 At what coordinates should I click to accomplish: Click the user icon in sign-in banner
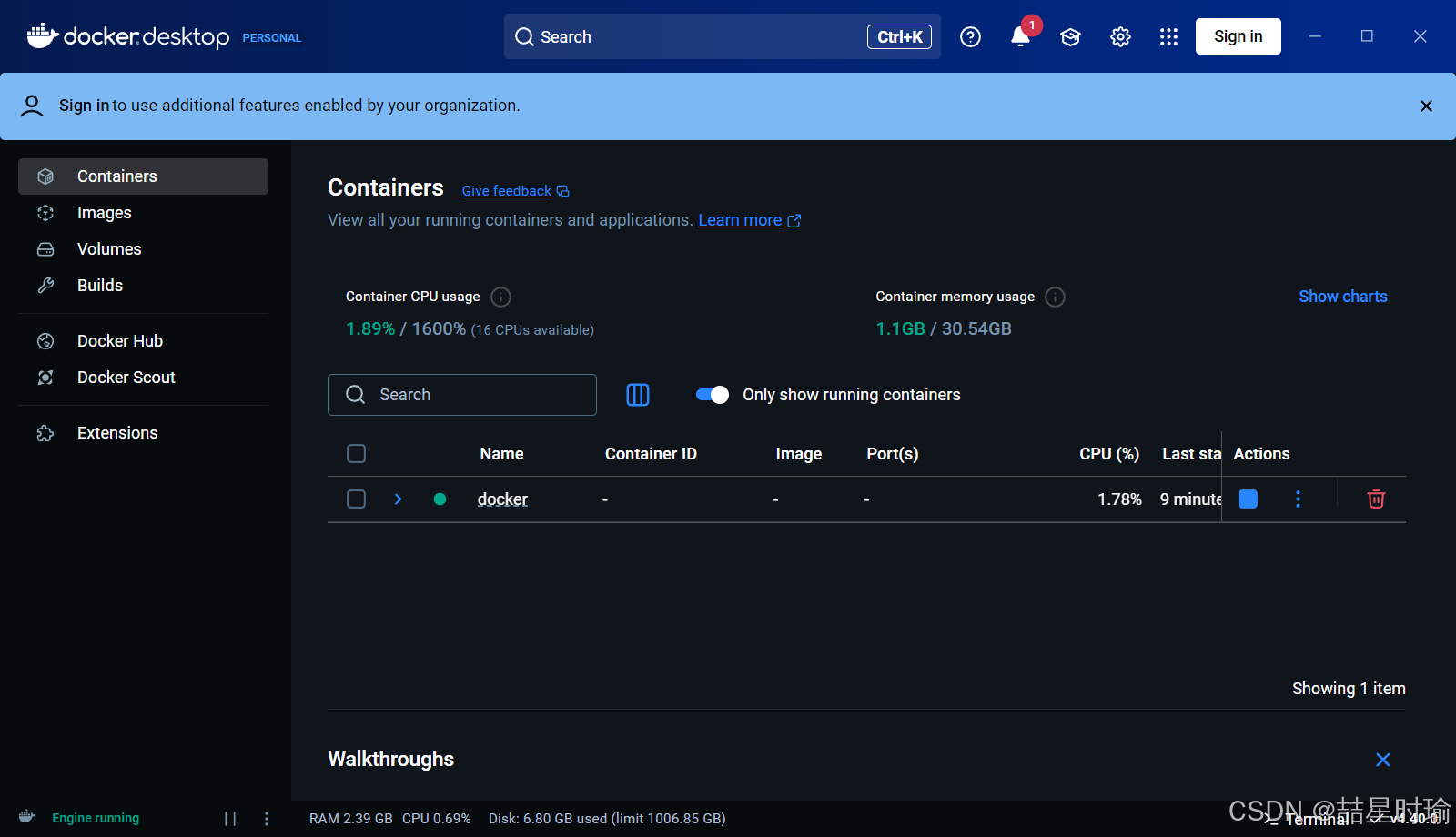pos(32,106)
